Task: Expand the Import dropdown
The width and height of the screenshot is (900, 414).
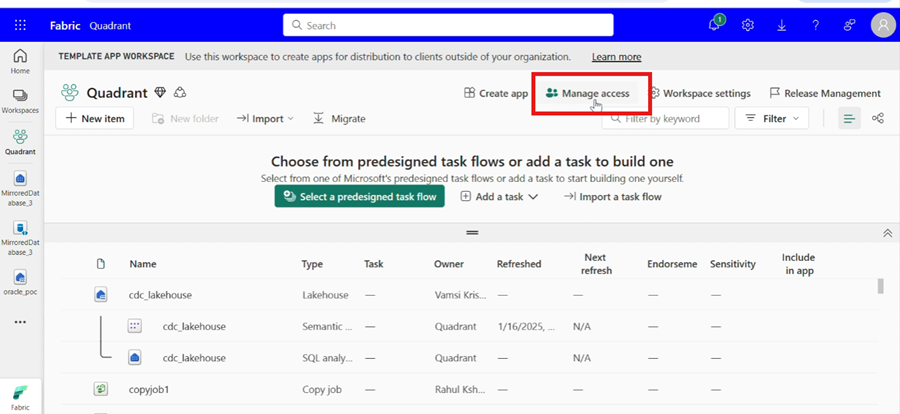Action: [265, 119]
